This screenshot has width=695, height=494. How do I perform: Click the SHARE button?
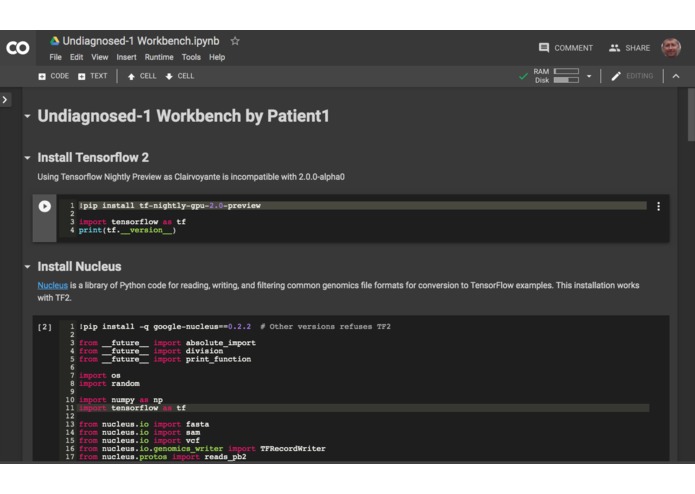[629, 48]
